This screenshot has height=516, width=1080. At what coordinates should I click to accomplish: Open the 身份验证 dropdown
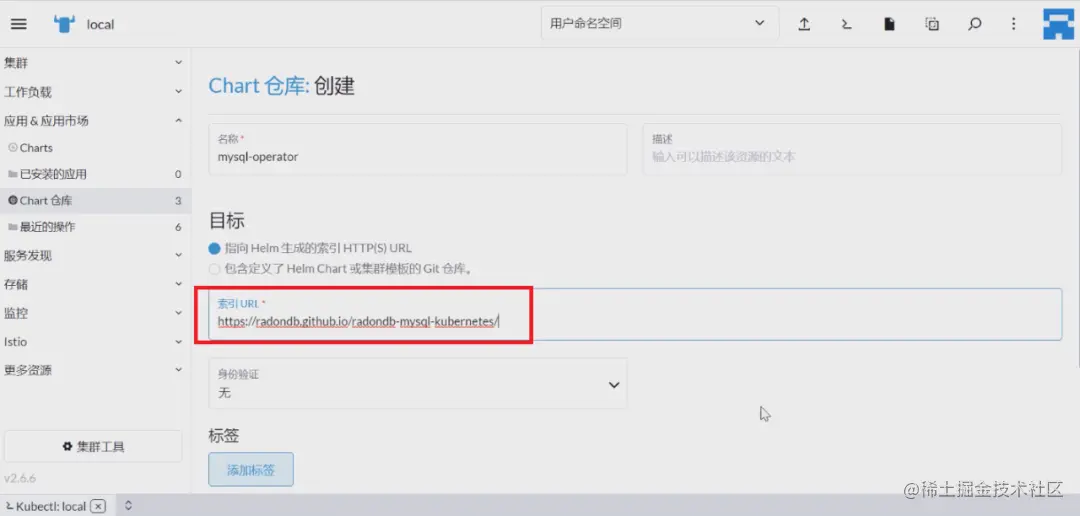click(417, 384)
